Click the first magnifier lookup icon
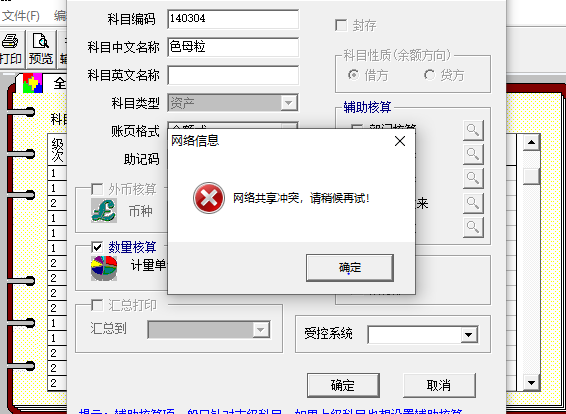566x414 pixels. pos(473,130)
